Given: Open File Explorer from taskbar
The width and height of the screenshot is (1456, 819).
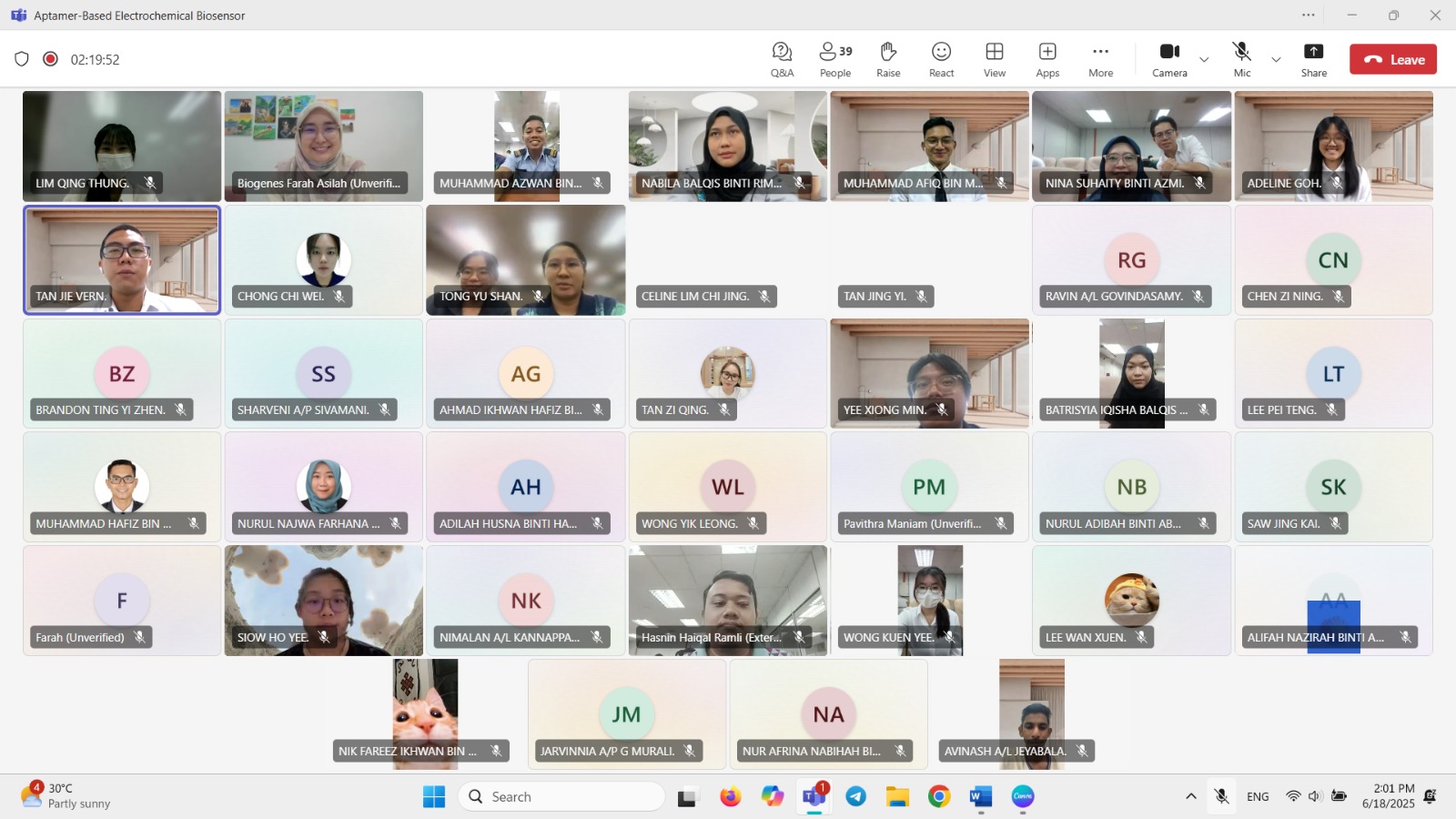Looking at the screenshot, I should click(x=897, y=796).
